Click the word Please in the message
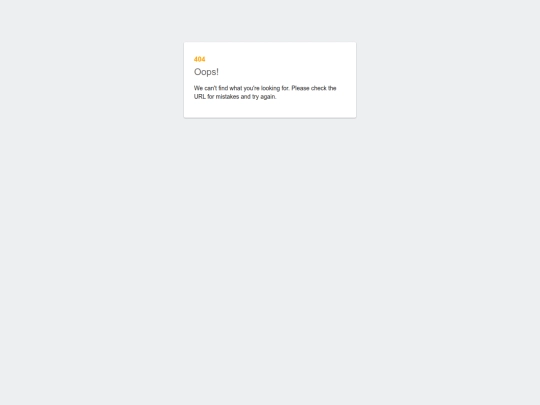540x405 pixels. click(x=301, y=88)
